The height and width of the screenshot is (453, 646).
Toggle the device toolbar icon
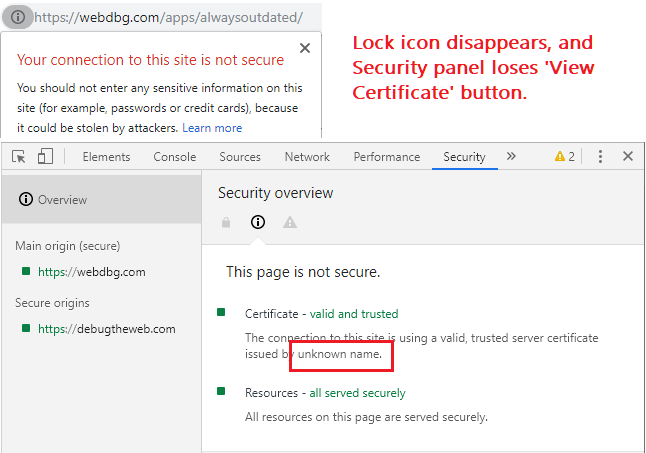click(45, 157)
